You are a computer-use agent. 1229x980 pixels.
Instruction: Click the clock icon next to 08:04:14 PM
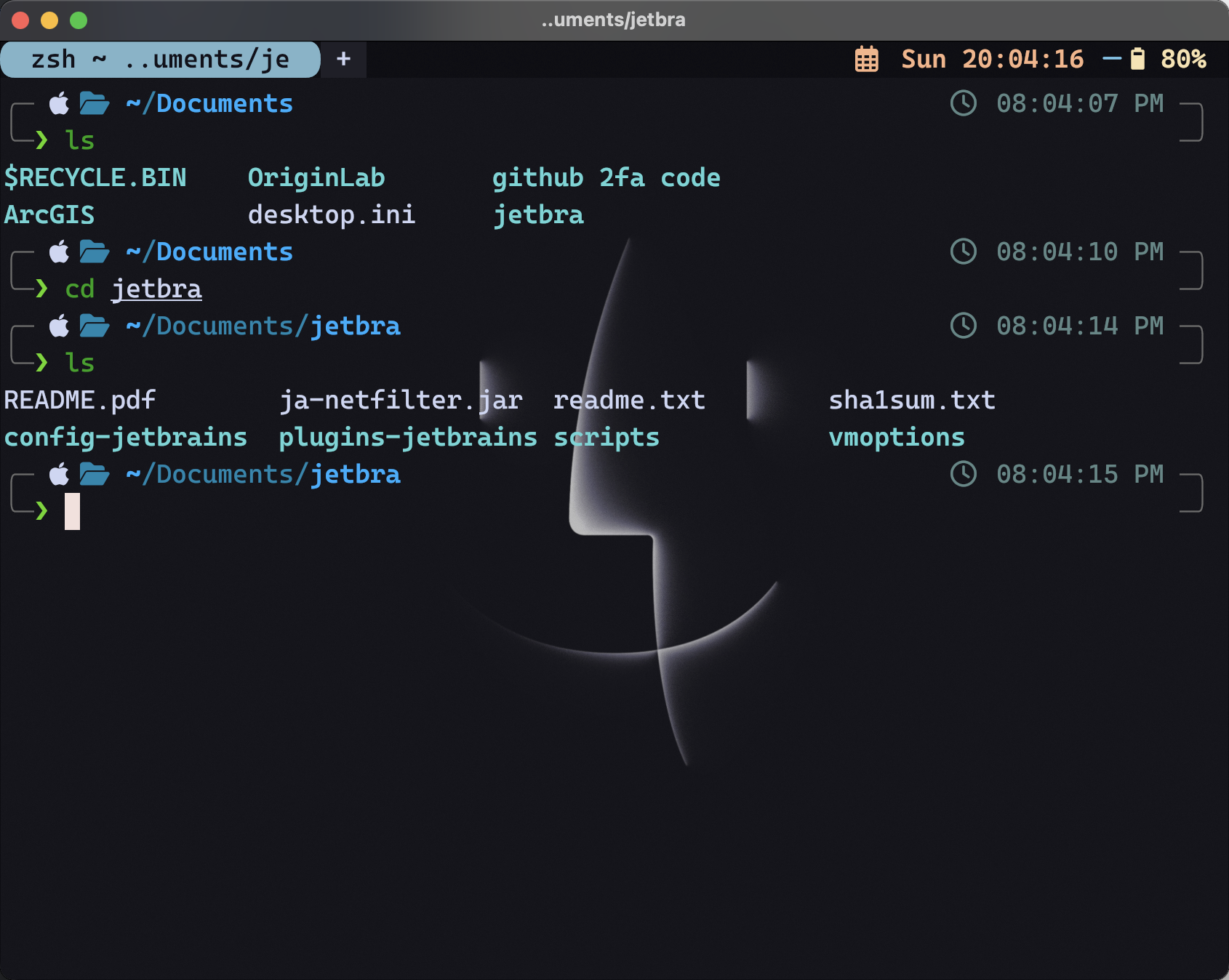click(964, 326)
